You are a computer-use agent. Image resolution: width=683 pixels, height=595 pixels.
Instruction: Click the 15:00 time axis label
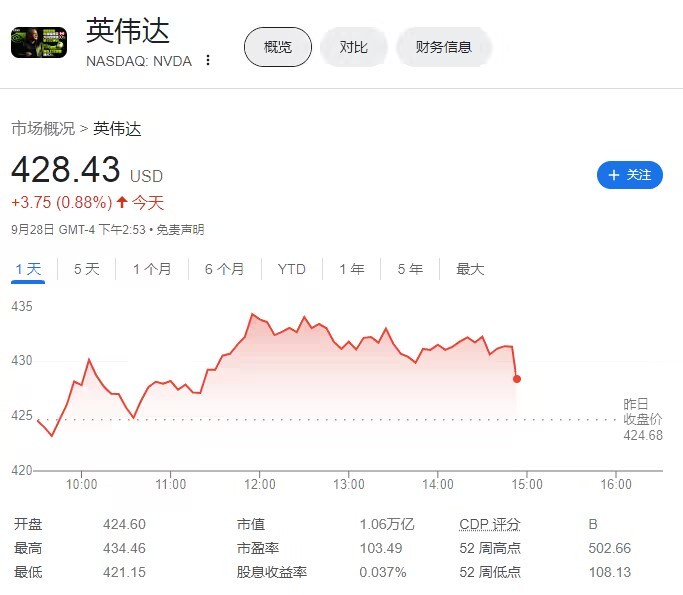pos(527,484)
